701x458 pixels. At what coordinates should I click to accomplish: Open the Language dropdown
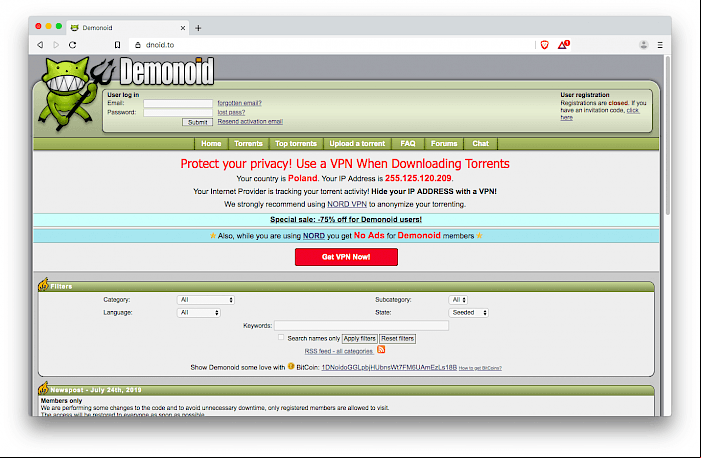(198, 313)
